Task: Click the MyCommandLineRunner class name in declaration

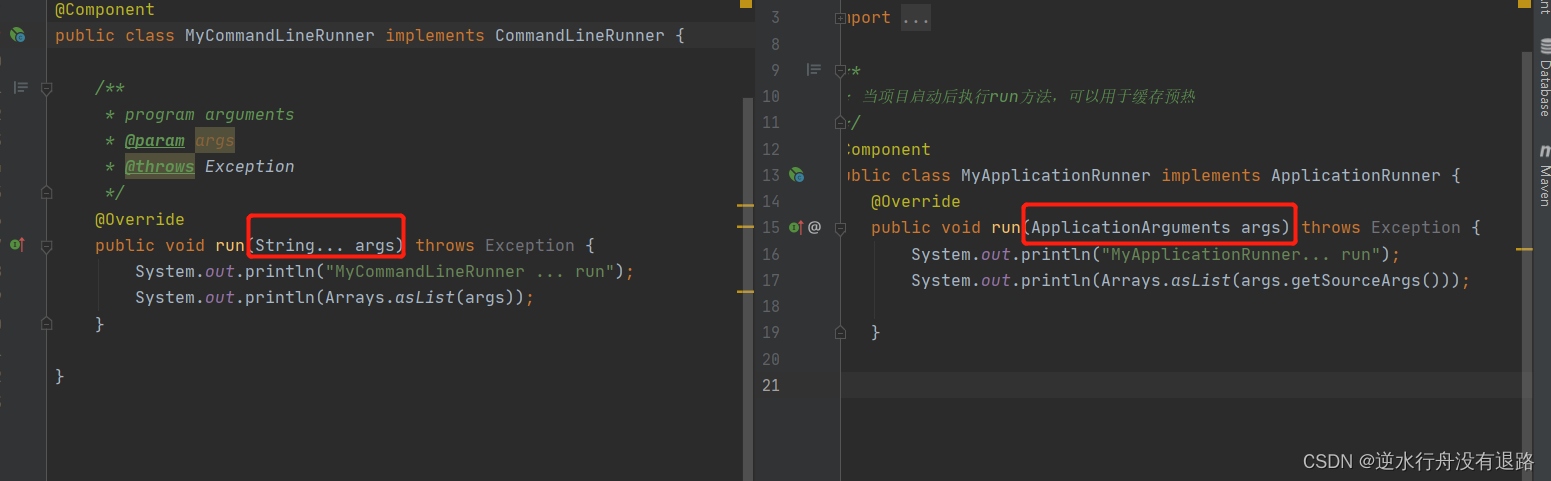Action: [280, 36]
